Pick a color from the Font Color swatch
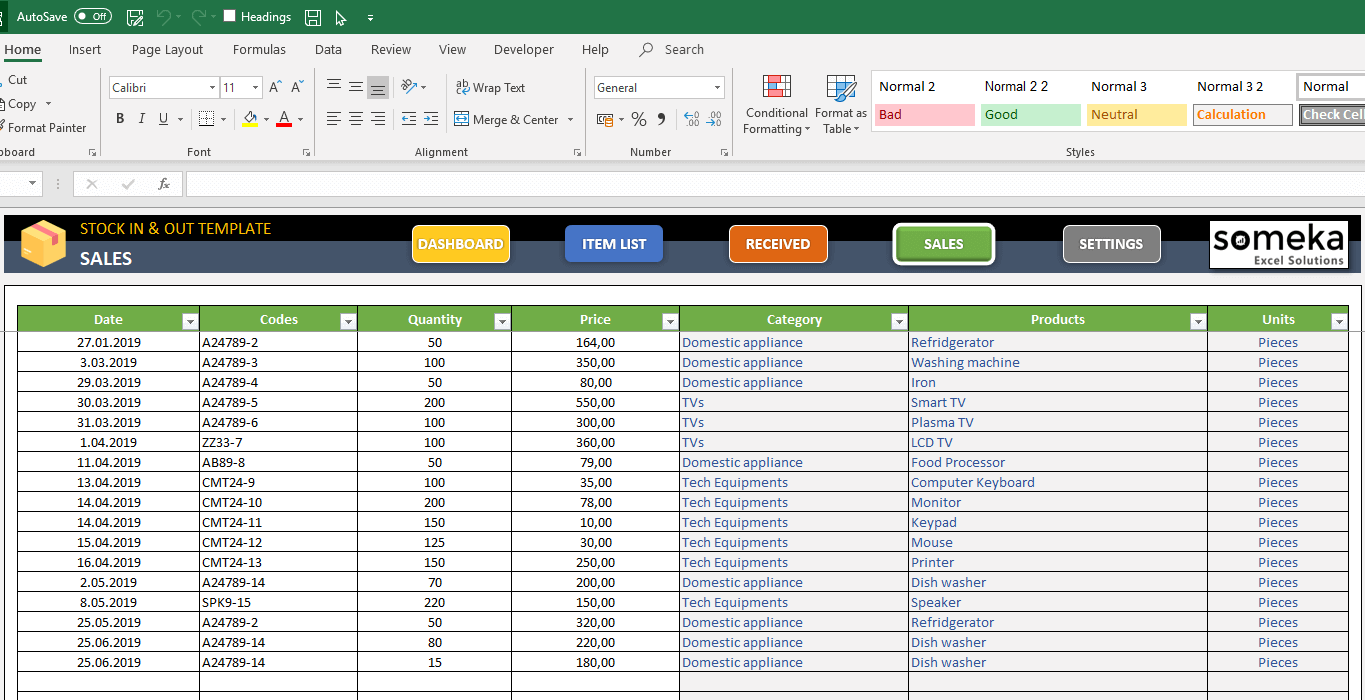The width and height of the screenshot is (1365, 700). [284, 118]
